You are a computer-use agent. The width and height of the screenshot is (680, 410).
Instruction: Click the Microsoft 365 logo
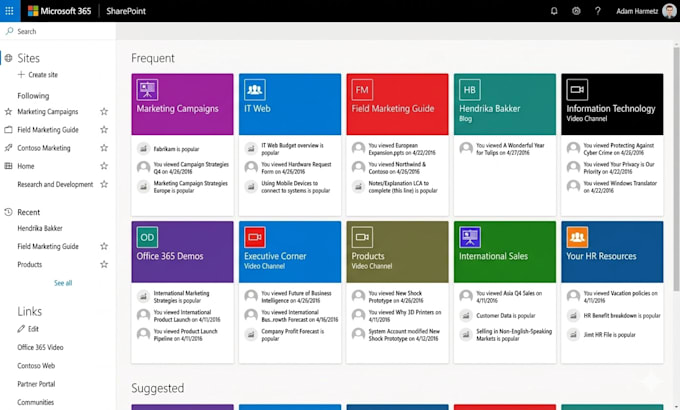point(59,11)
